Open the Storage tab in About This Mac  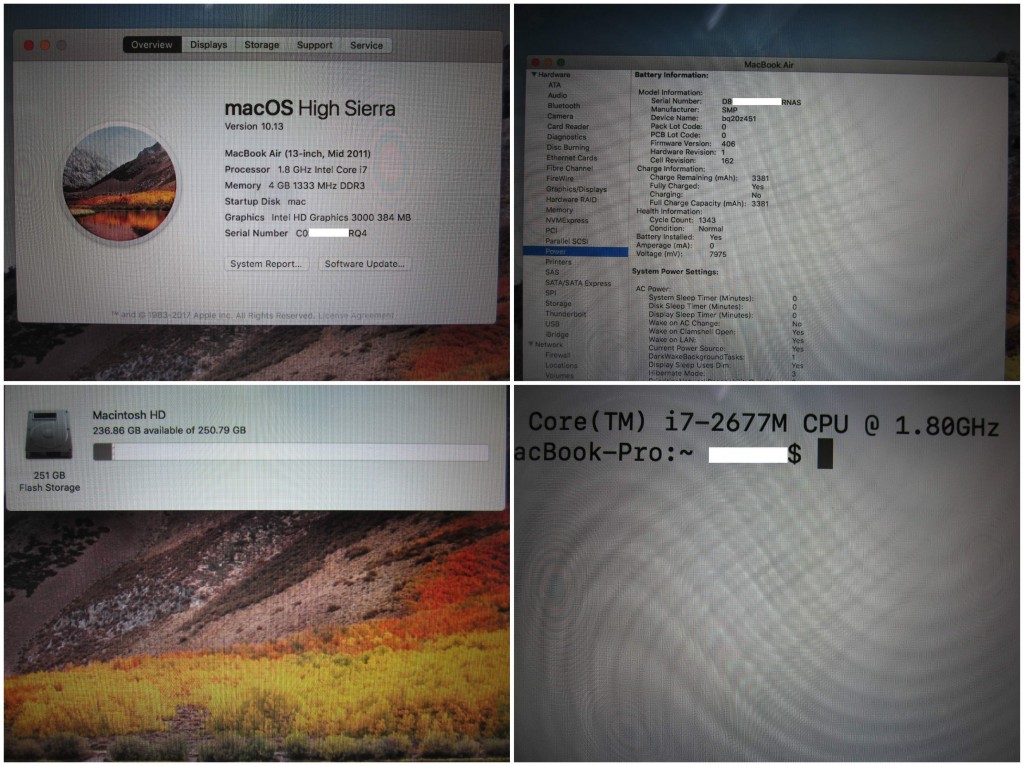click(x=262, y=45)
